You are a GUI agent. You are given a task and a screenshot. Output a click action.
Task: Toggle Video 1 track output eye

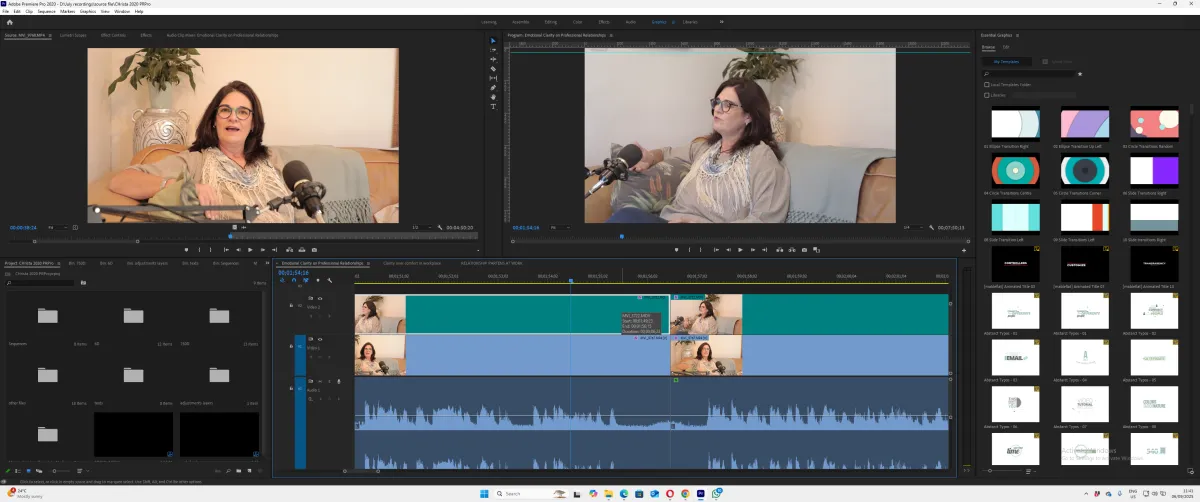point(322,340)
